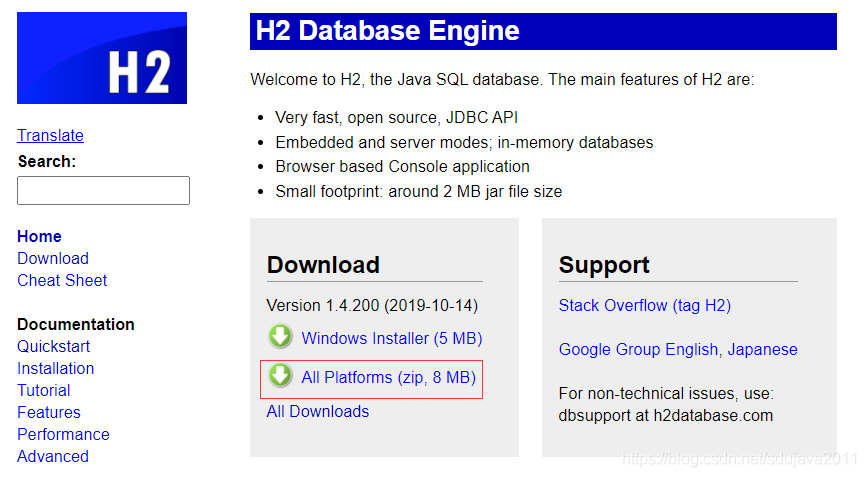The width and height of the screenshot is (866, 477).
Task: Click 'Embedded and server modes' bullet text
Action: point(464,142)
